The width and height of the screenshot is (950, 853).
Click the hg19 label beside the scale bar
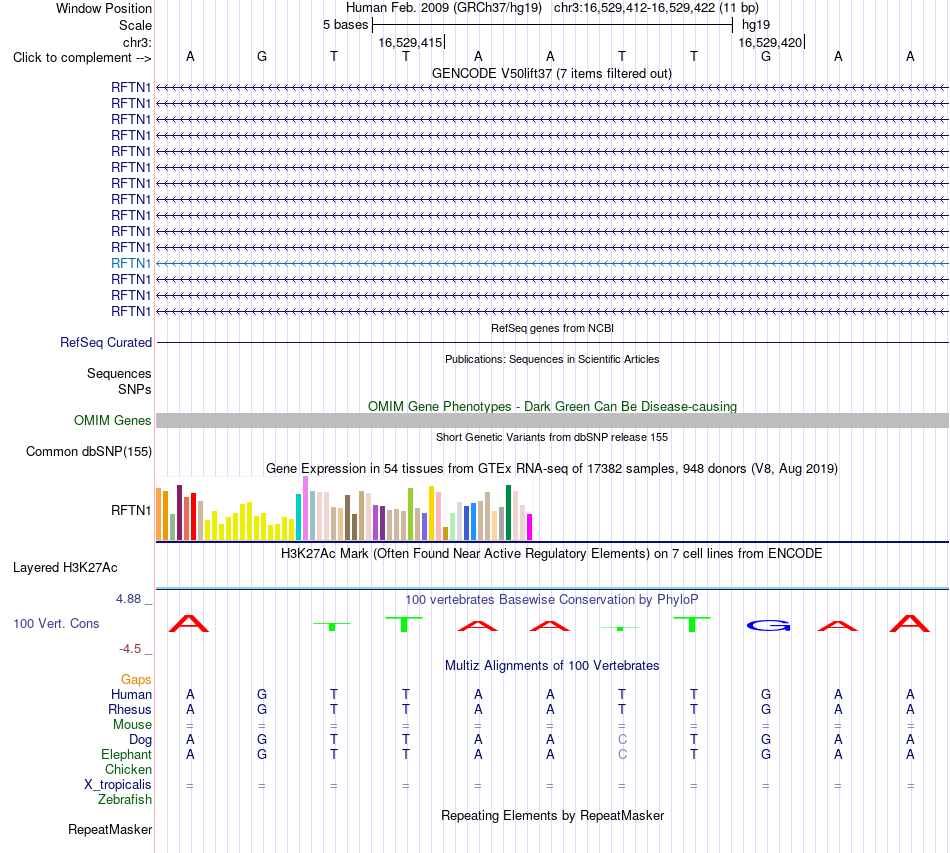pos(756,25)
